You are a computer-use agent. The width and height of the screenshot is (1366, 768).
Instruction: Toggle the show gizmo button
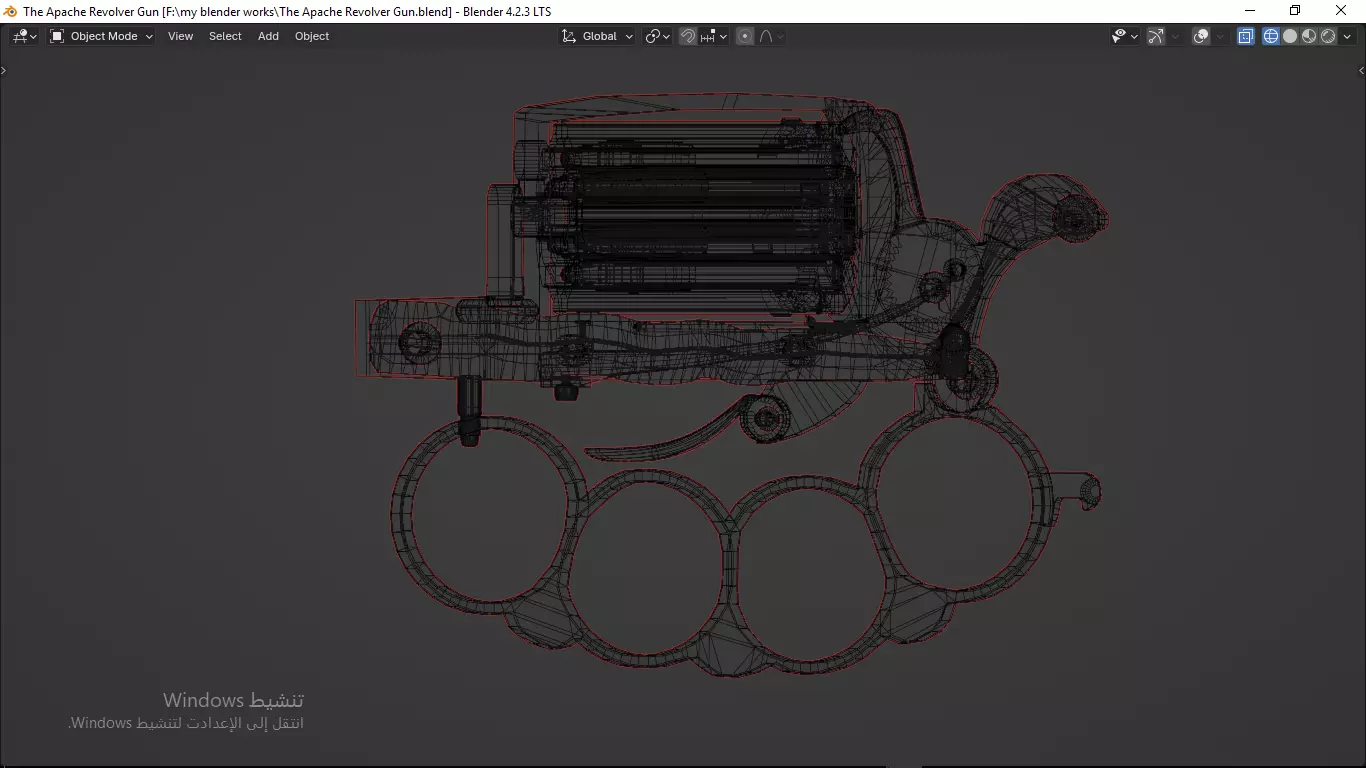point(1156,36)
